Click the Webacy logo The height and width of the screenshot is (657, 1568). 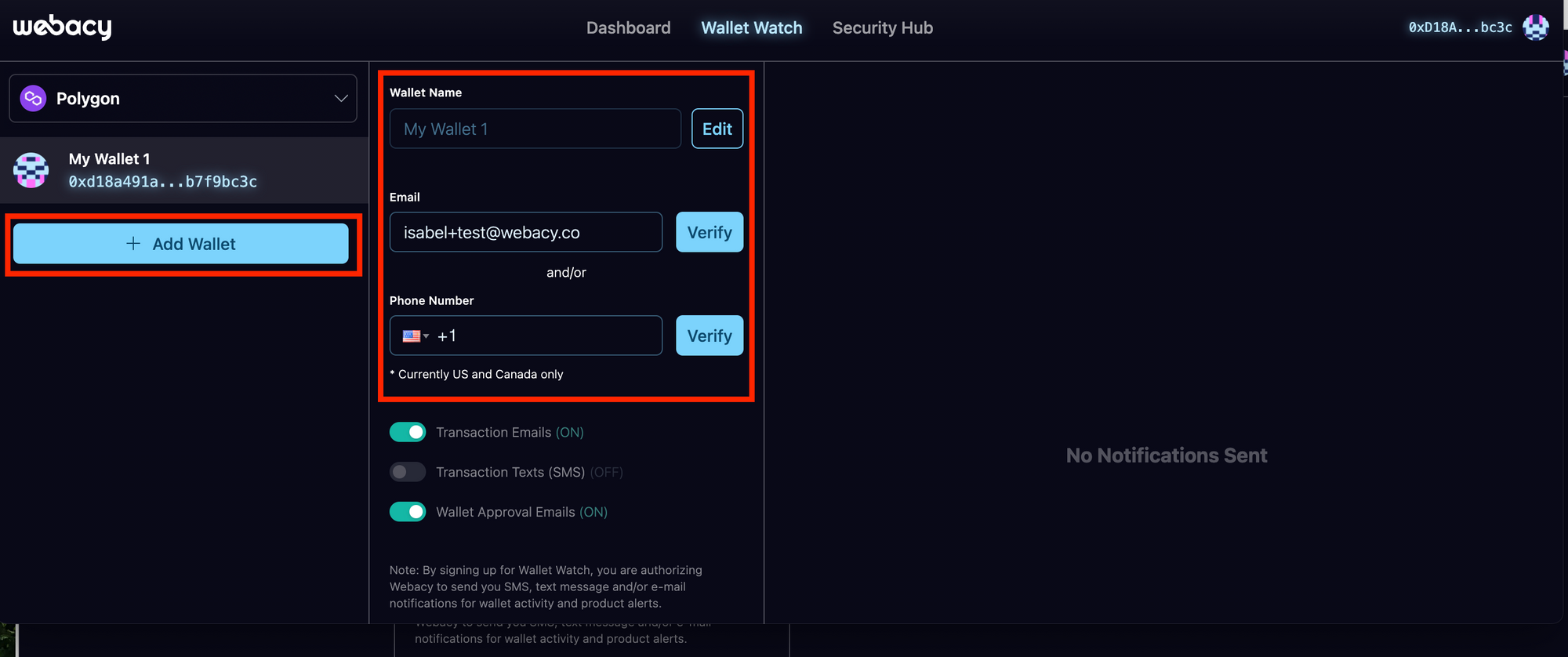[63, 27]
